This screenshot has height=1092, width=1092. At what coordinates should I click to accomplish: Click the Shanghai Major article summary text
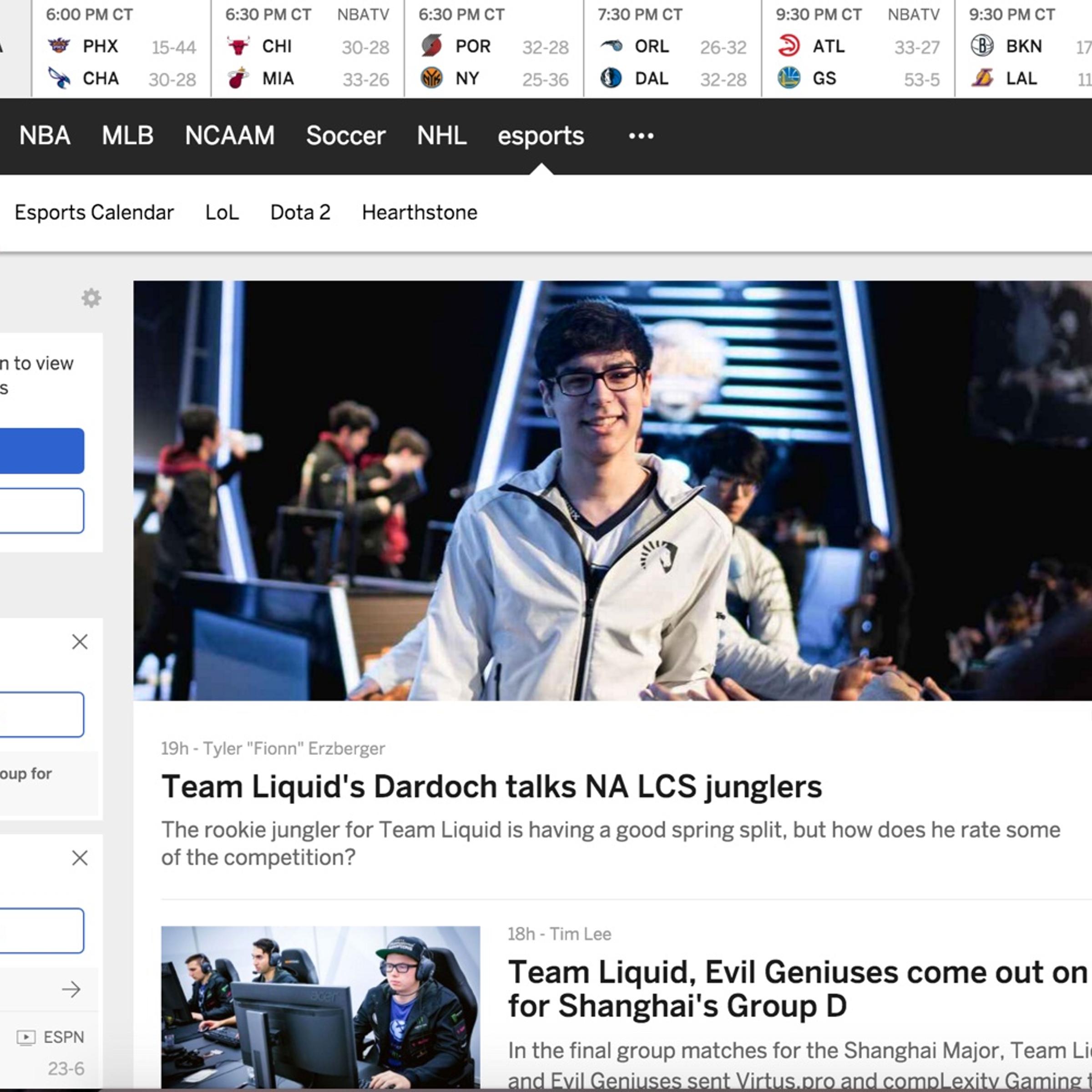(x=800, y=1065)
